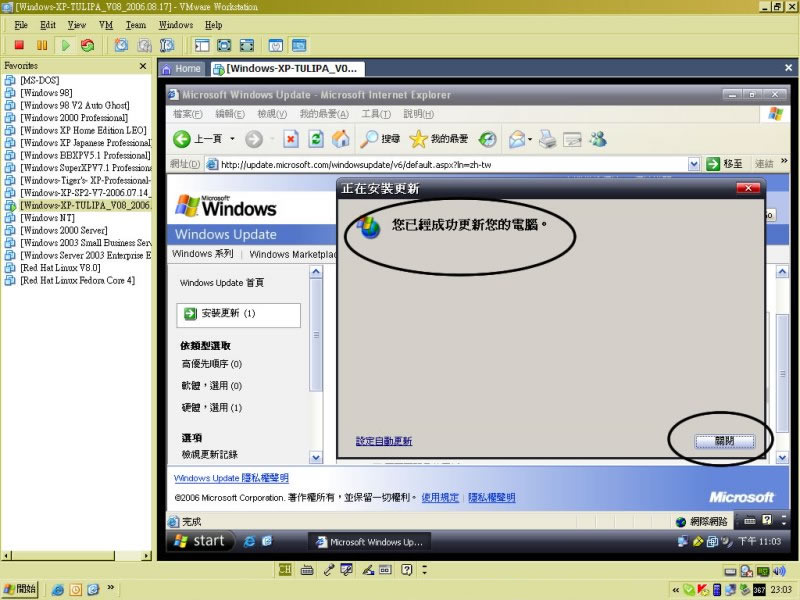Select [Windows NT] in Favorites list
The width and height of the screenshot is (800, 600).
pyautogui.click(x=47, y=217)
